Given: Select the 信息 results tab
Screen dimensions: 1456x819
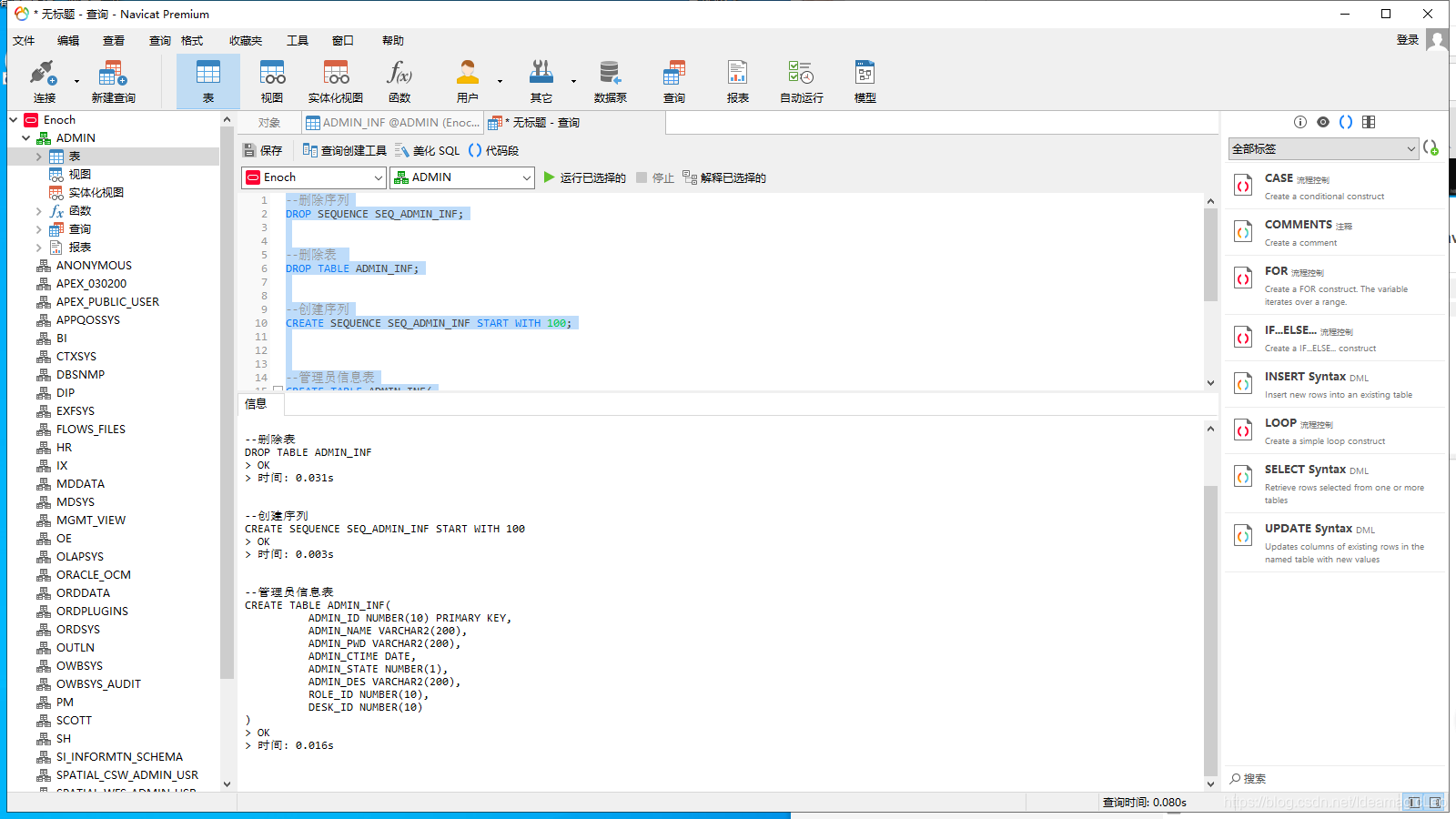Looking at the screenshot, I should [256, 404].
